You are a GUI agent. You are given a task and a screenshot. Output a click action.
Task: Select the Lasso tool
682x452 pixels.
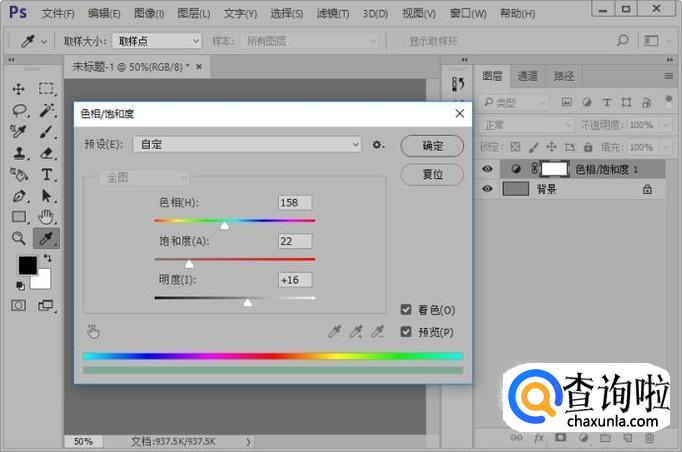(19, 110)
